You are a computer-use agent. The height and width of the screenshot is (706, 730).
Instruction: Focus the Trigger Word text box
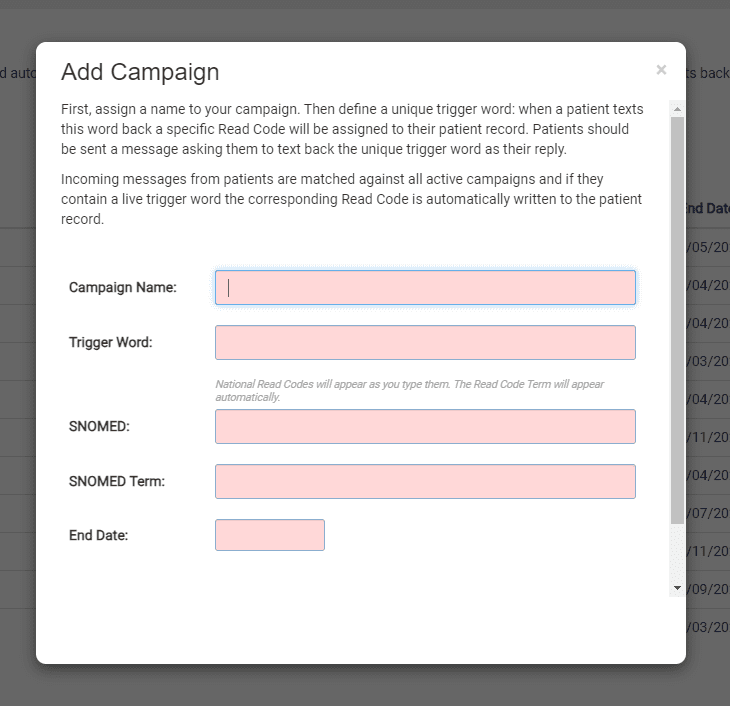(425, 342)
